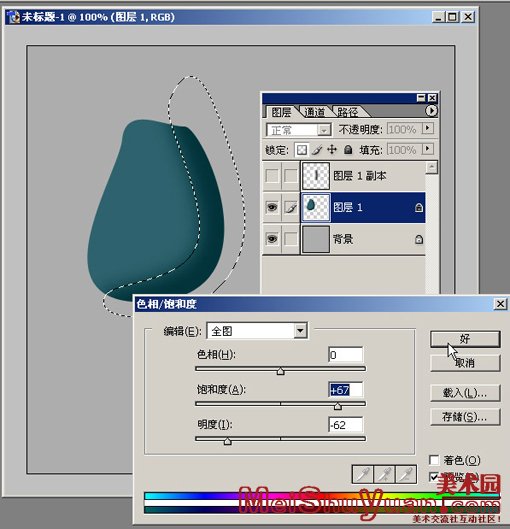Click the 好 button to confirm
Viewport: 510px width, 529px height.
(x=465, y=339)
